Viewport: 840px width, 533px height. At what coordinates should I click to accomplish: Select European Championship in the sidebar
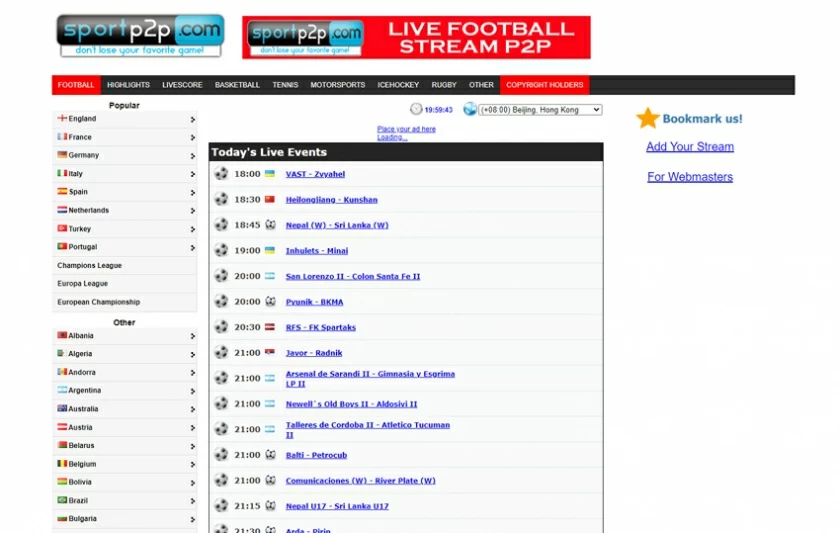tap(99, 302)
